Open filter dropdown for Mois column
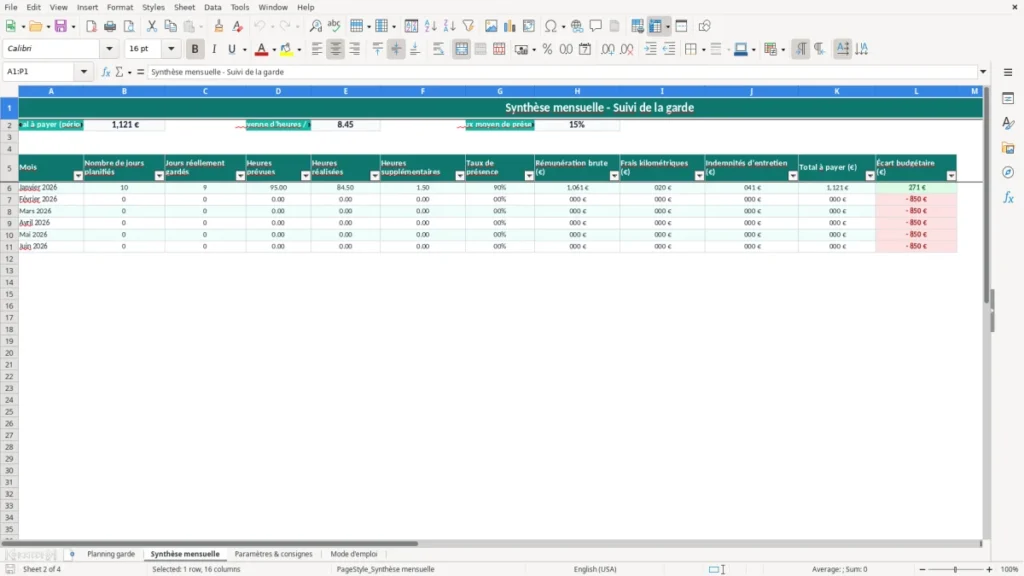This screenshot has height=576, width=1024. pyautogui.click(x=78, y=176)
